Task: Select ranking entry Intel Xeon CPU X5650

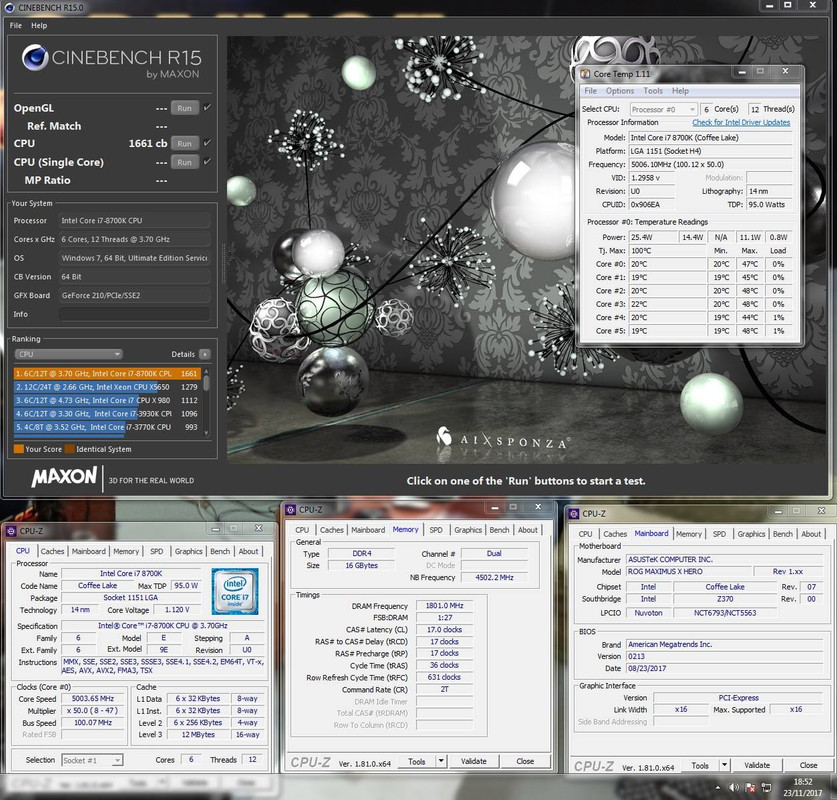Action: click(x=107, y=387)
